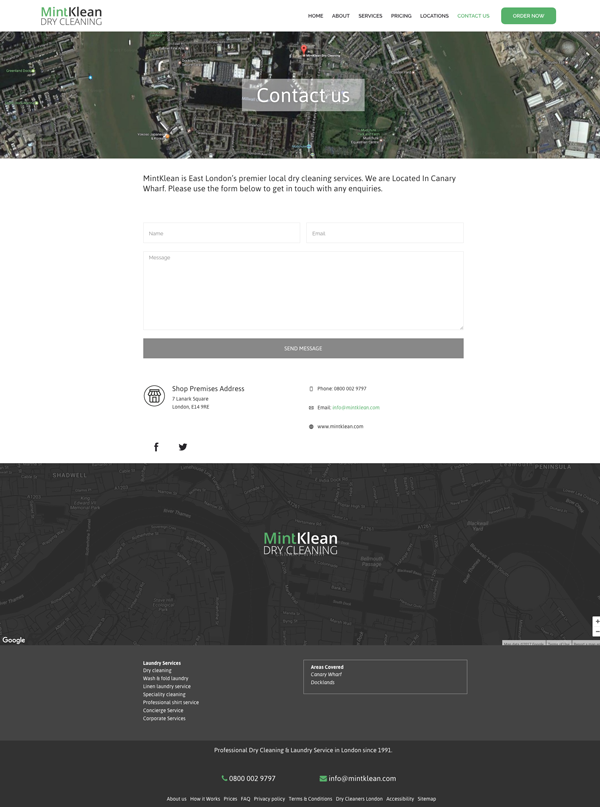Viewport: 600px width, 807px height.
Task: Focus the Message text area
Action: 303,291
